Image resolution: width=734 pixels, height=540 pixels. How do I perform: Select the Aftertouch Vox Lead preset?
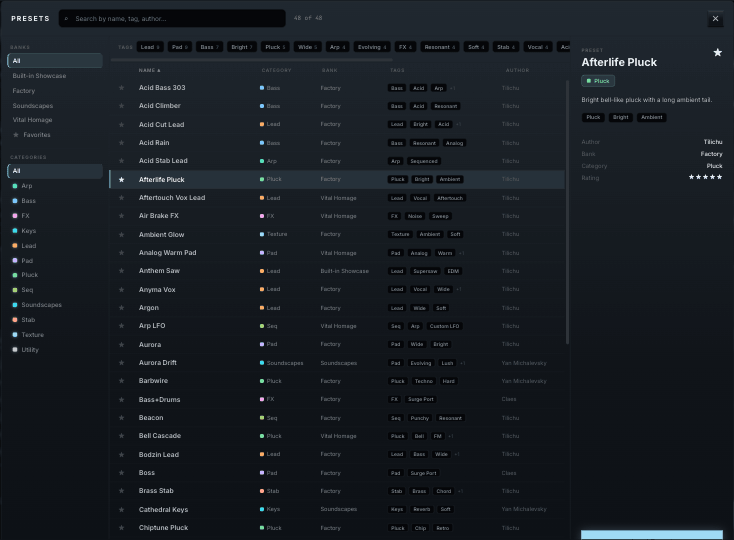[x=337, y=198]
